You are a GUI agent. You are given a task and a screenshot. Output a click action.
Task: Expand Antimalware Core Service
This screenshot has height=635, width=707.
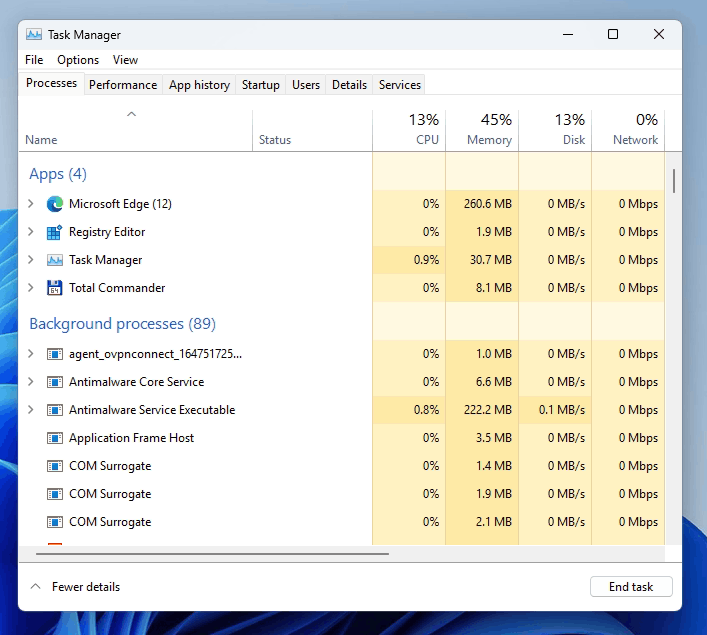coord(30,382)
